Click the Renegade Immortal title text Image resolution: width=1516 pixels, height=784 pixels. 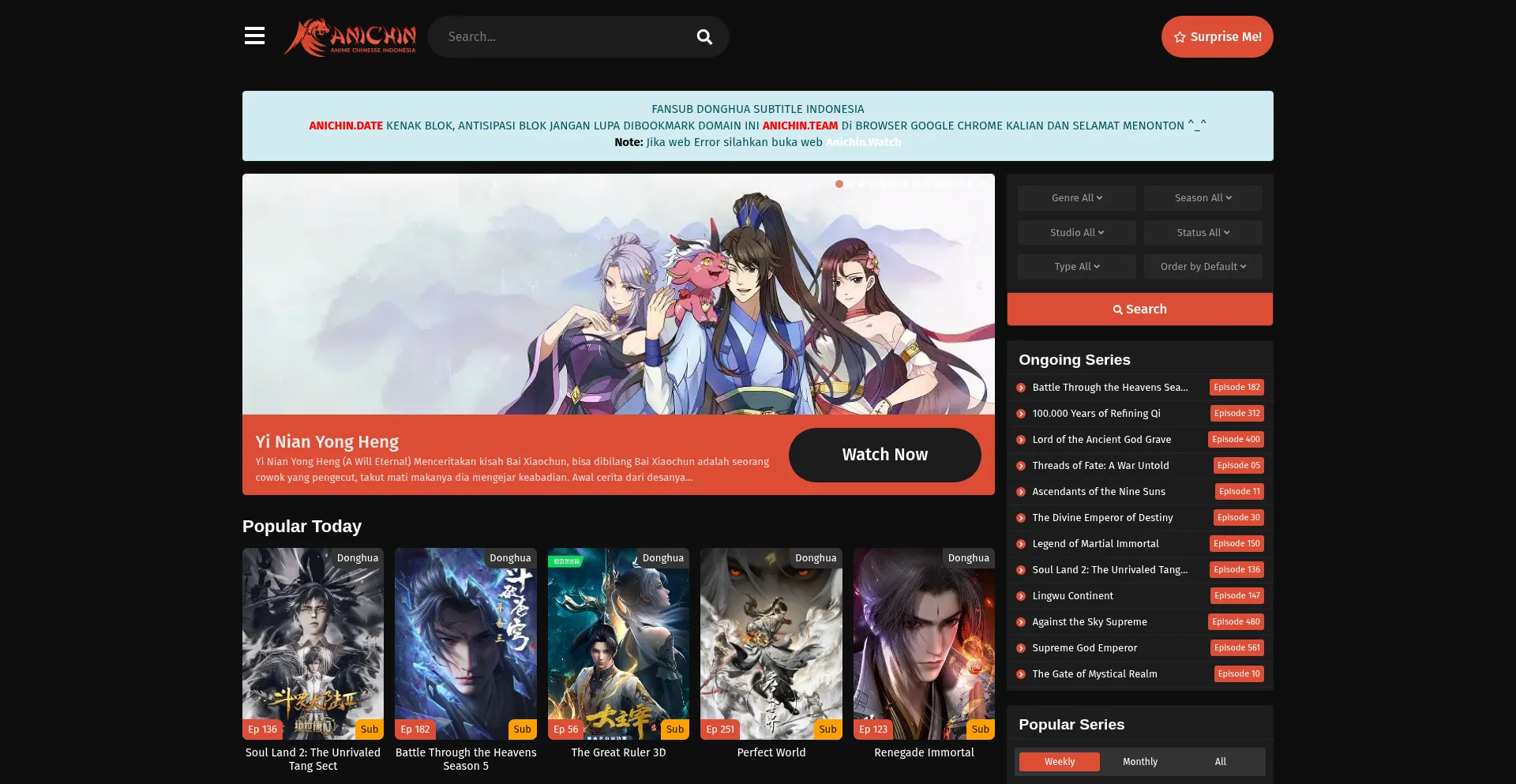tap(924, 753)
